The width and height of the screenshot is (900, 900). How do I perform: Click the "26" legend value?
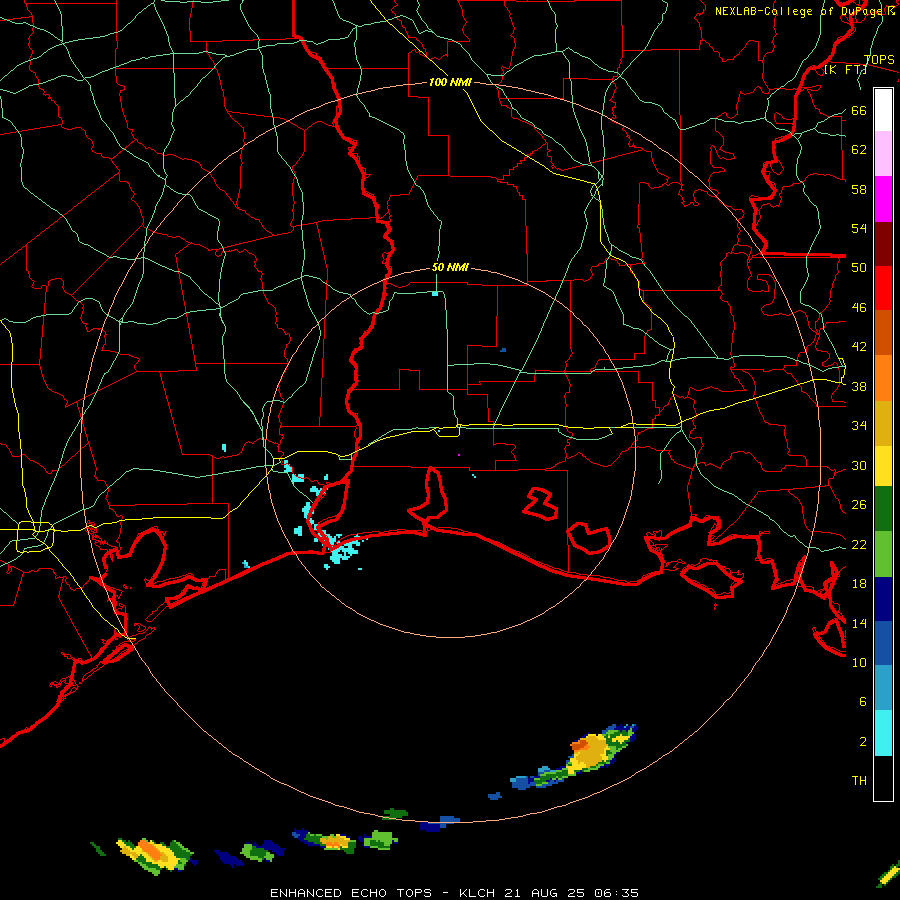click(x=859, y=505)
